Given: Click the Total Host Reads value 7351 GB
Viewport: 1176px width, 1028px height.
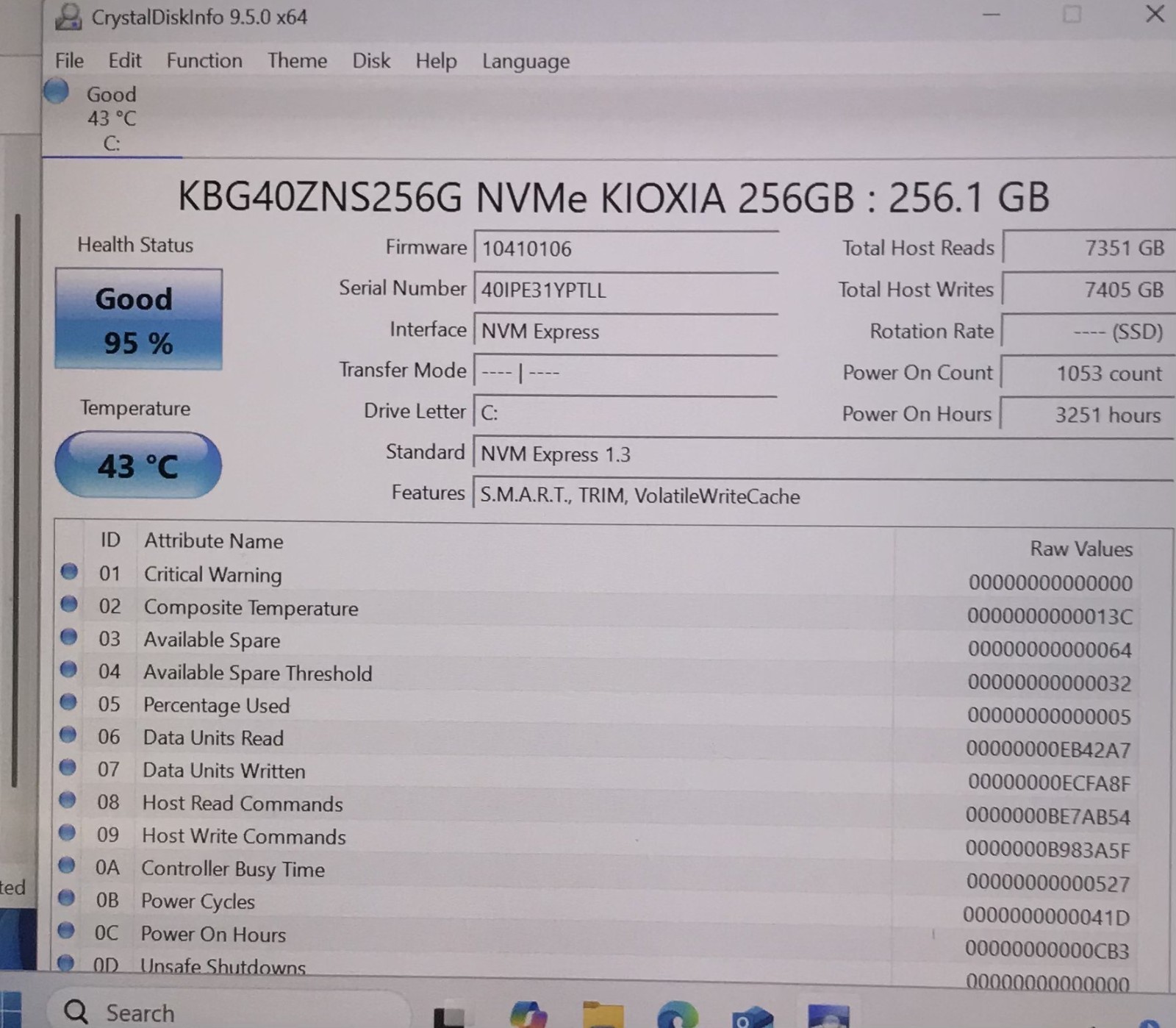Looking at the screenshot, I should [1089, 248].
